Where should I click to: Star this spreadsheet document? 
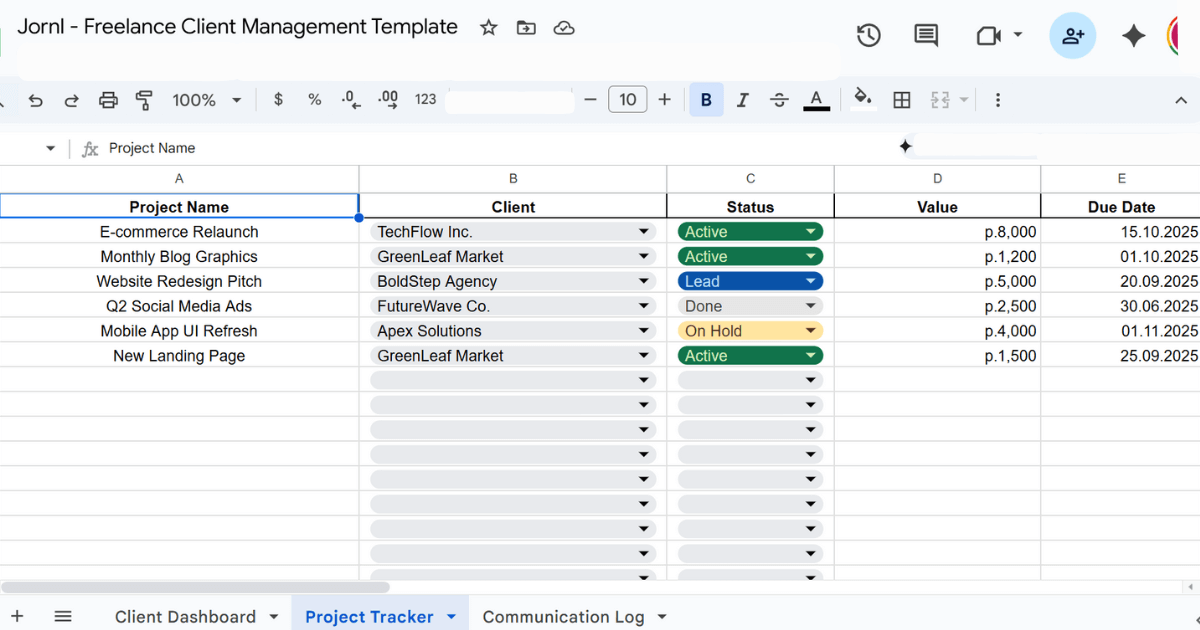pyautogui.click(x=488, y=28)
